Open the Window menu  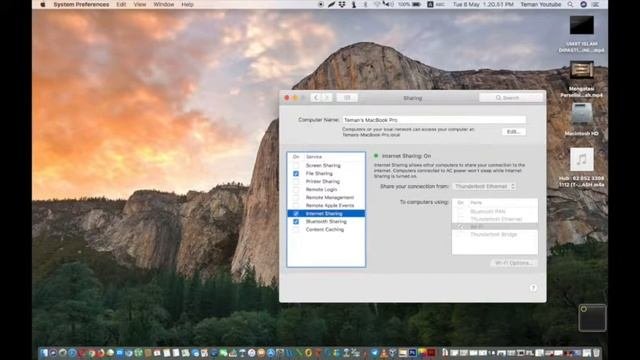click(x=164, y=4)
